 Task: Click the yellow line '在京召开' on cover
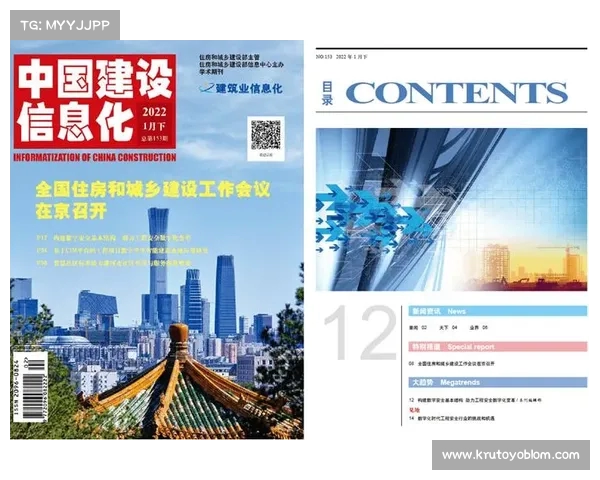coord(71,211)
